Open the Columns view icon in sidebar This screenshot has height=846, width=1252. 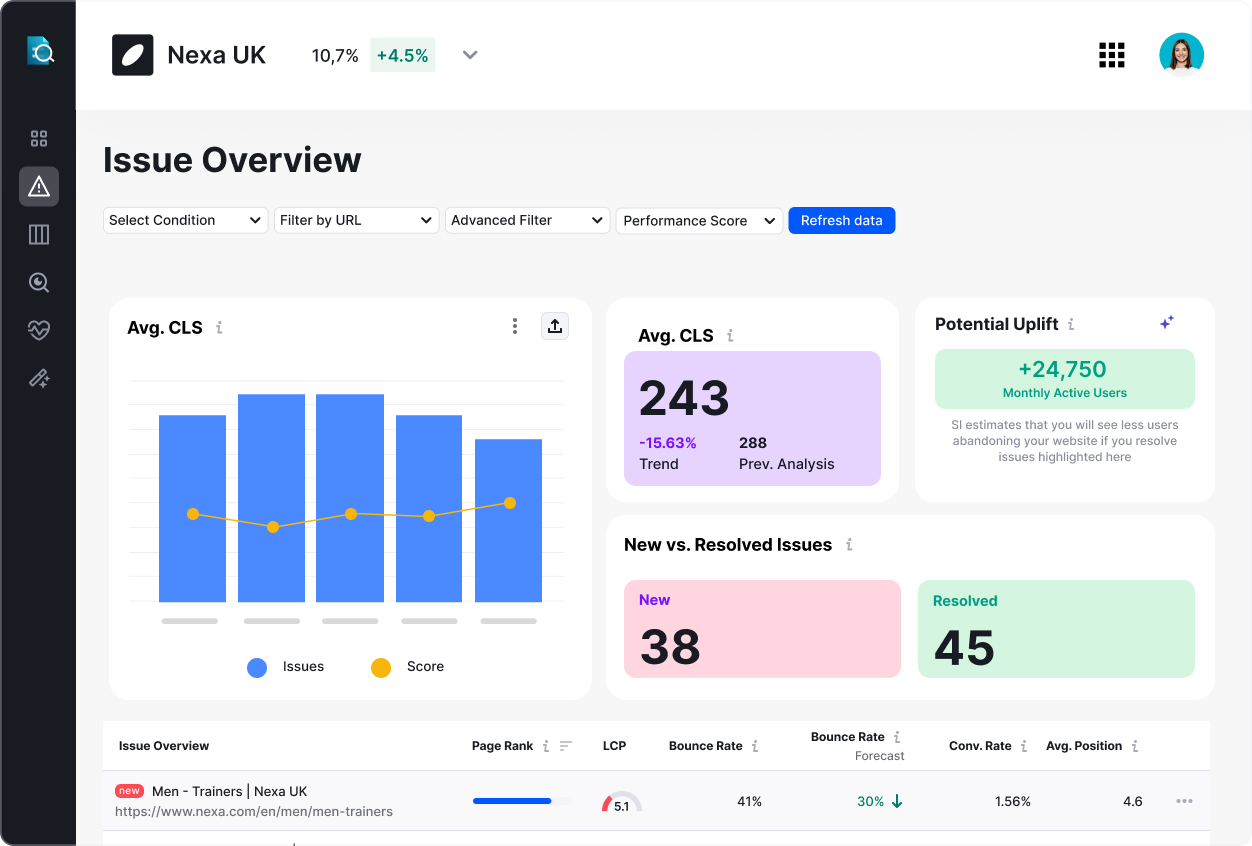click(38, 234)
